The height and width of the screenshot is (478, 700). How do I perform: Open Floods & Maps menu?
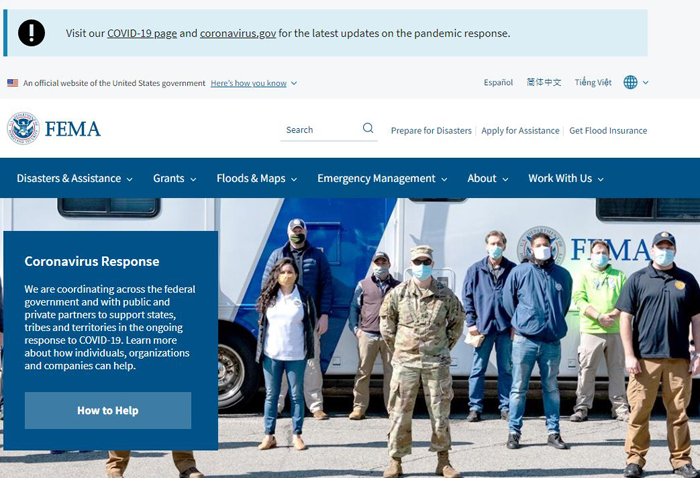(x=251, y=179)
